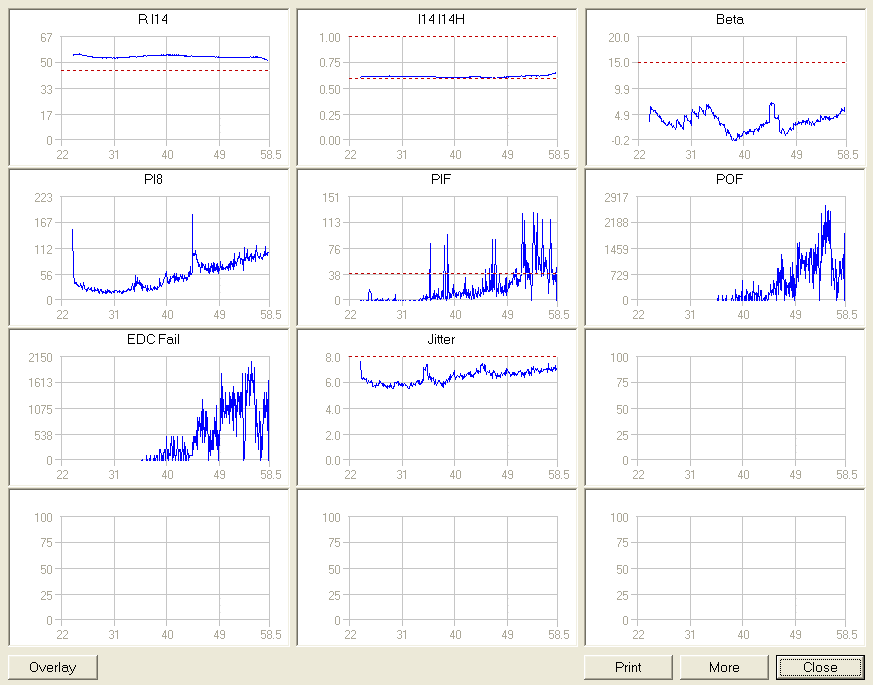Select the empty graph below Jitter
Viewport: 873px width, 685px height.
pos(453,568)
